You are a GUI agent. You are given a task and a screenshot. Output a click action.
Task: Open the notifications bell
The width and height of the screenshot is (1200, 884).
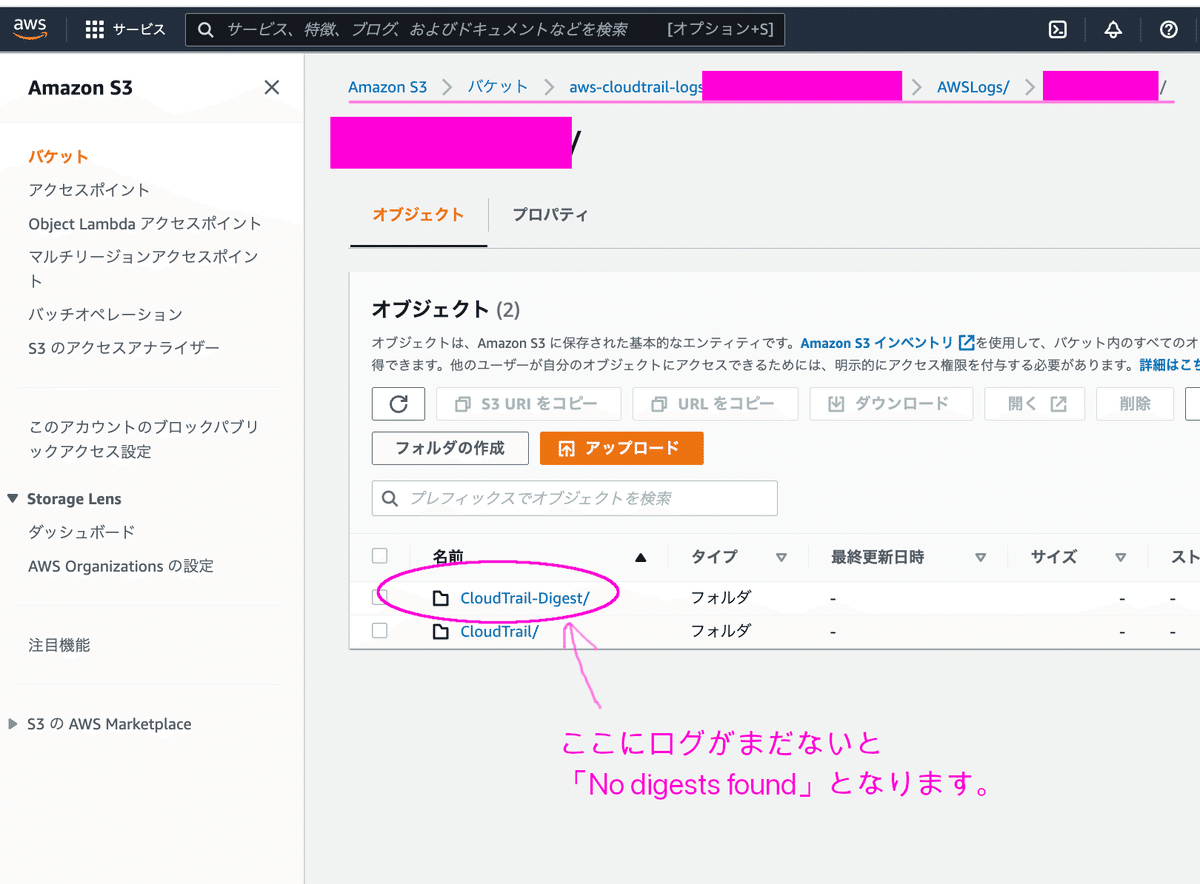[x=1113, y=30]
